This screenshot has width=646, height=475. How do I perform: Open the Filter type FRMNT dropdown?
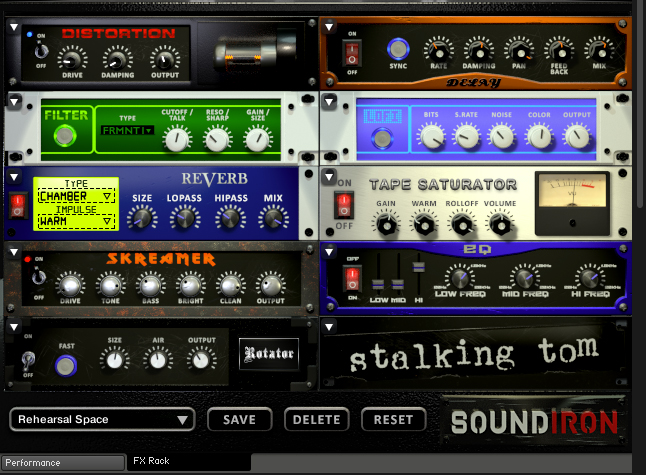coord(126,130)
